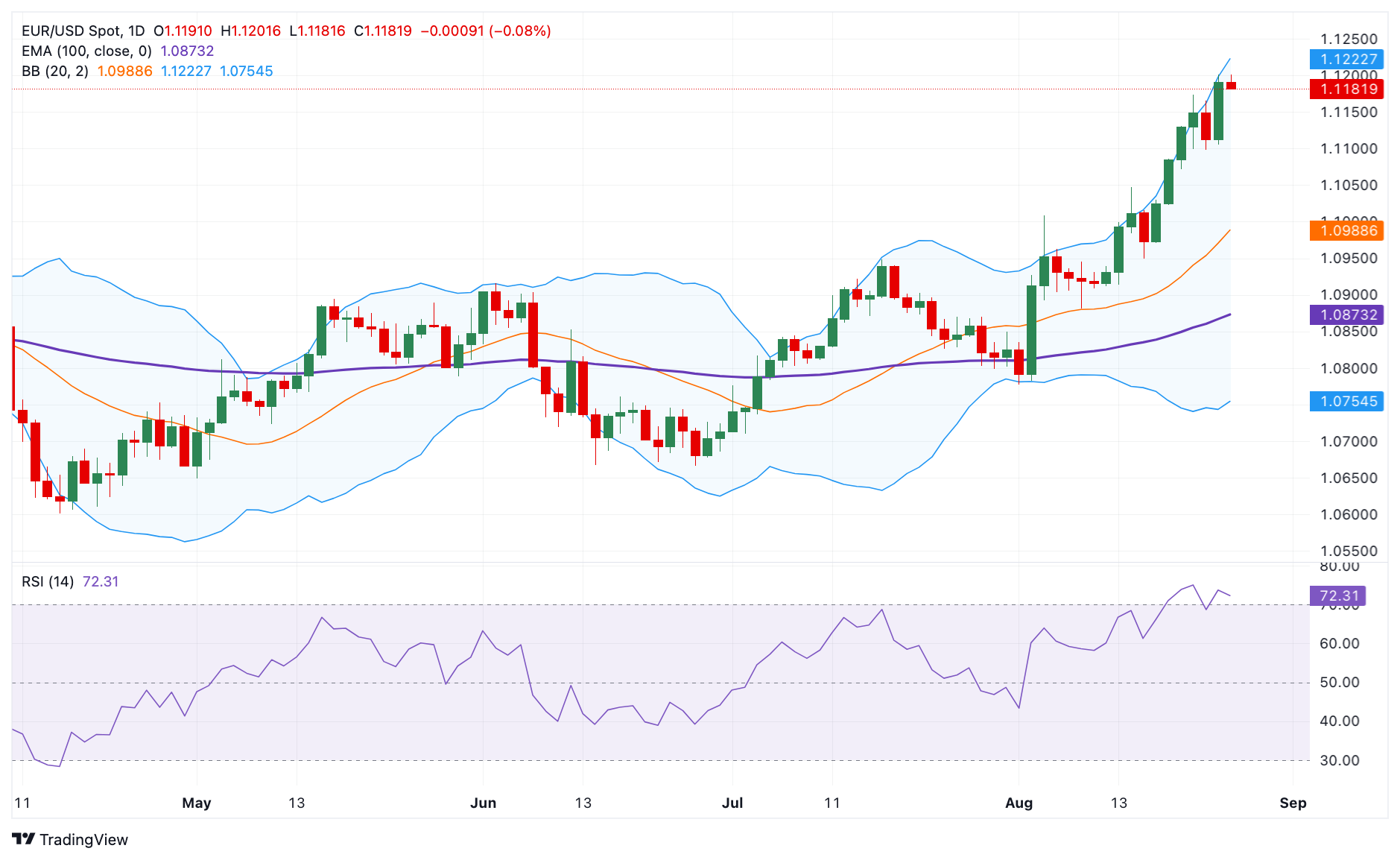Select the 1.12500 price axis level

click(1349, 39)
